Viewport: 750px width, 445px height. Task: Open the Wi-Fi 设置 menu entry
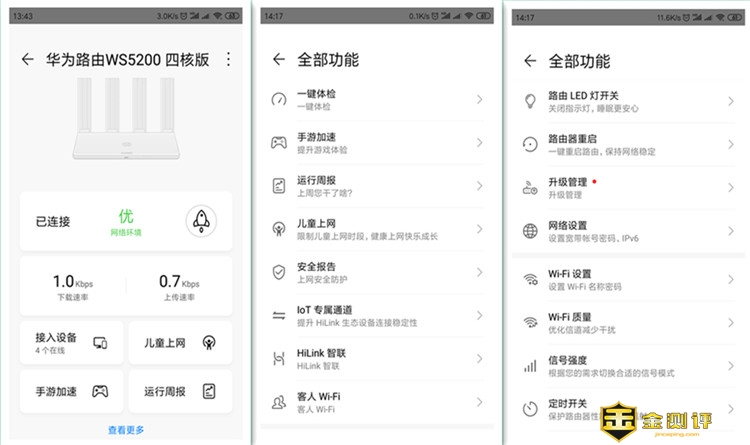tap(620, 279)
